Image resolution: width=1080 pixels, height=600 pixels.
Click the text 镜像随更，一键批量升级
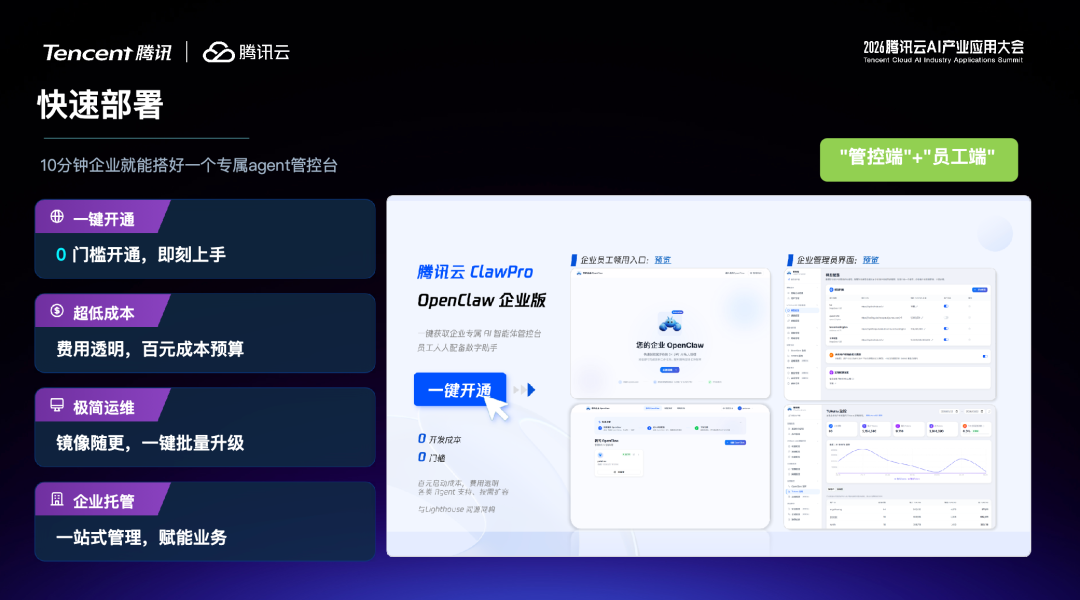150,443
